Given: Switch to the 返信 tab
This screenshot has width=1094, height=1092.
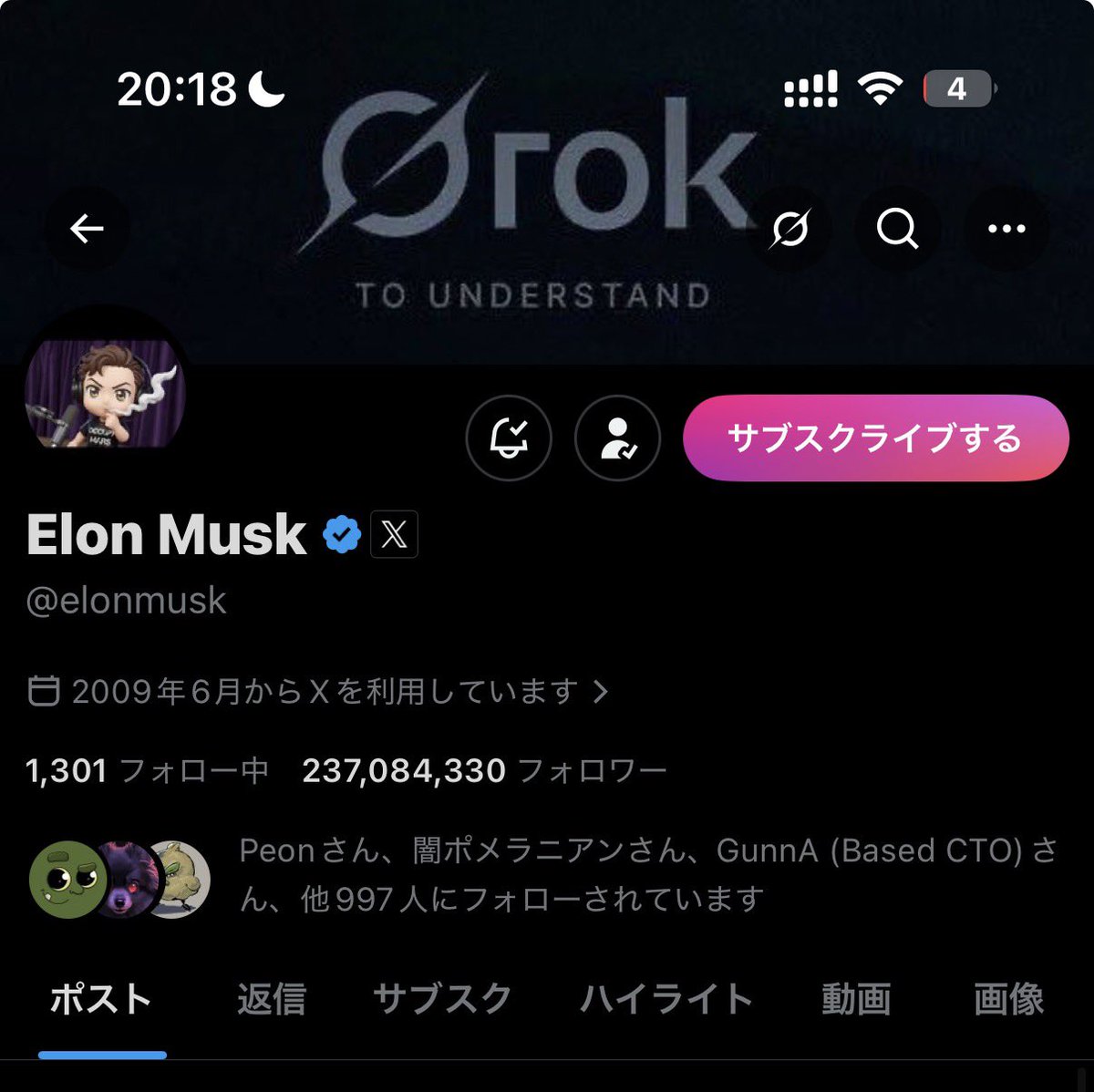Looking at the screenshot, I should point(272,999).
